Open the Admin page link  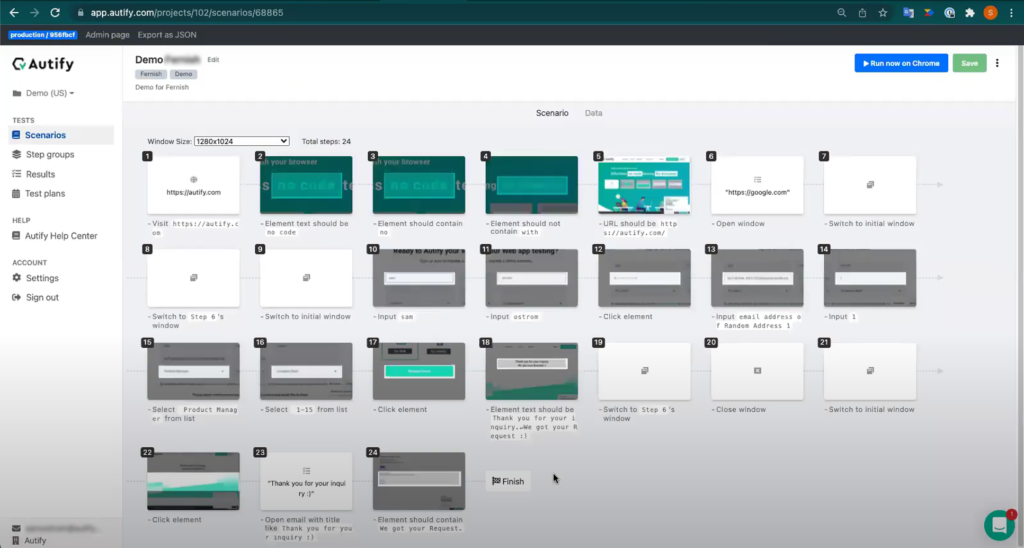108,35
